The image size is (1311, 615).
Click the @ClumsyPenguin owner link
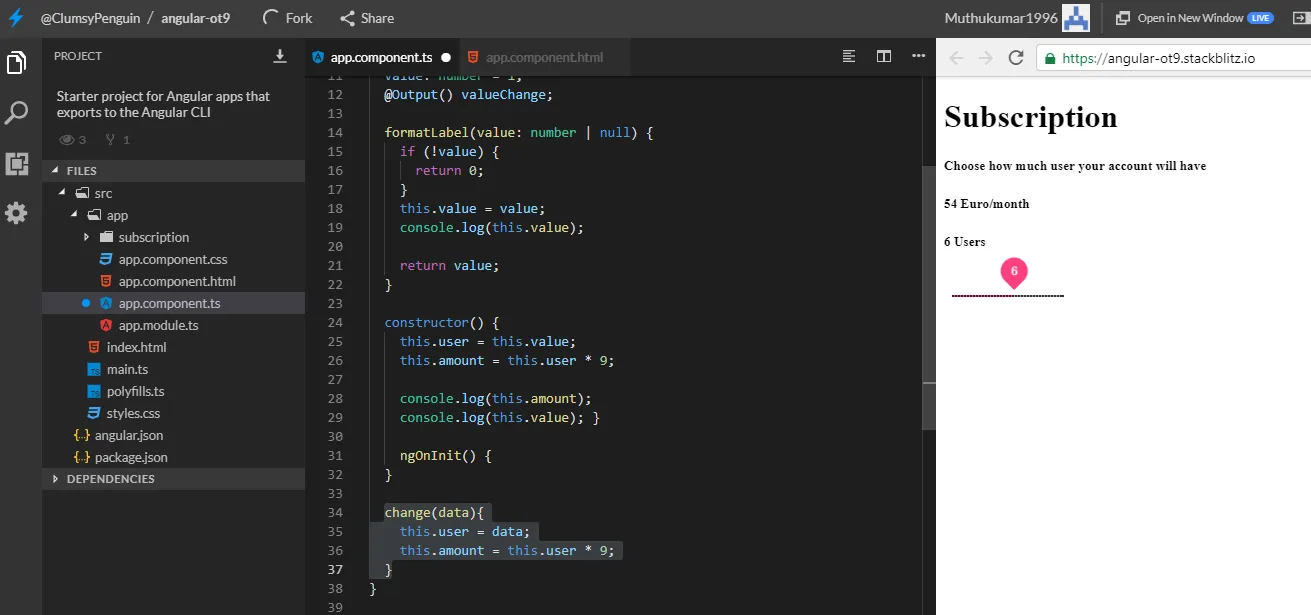[88, 18]
